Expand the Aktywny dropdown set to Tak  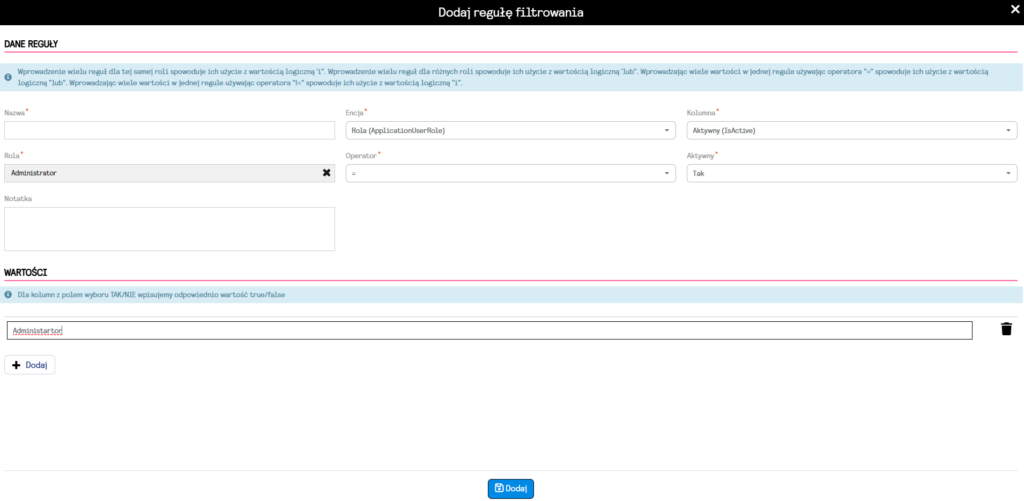pyautogui.click(x=851, y=173)
